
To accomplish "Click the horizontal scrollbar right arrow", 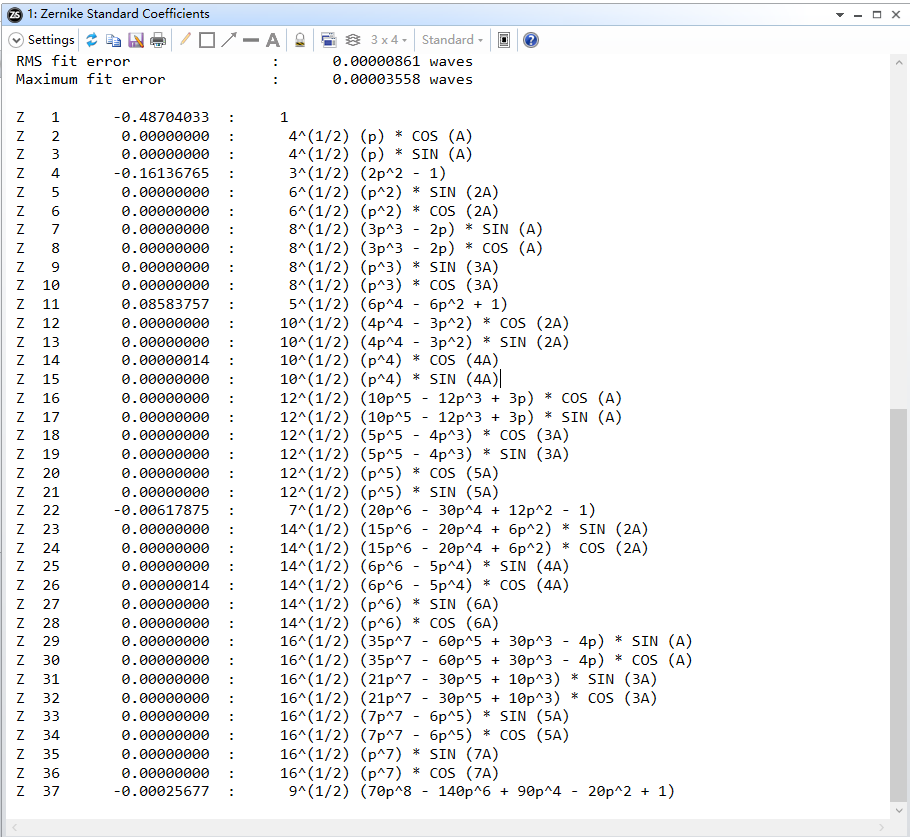I will (881, 827).
